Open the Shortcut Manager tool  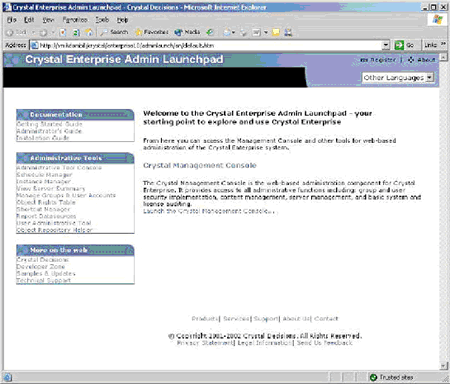click(x=43, y=209)
